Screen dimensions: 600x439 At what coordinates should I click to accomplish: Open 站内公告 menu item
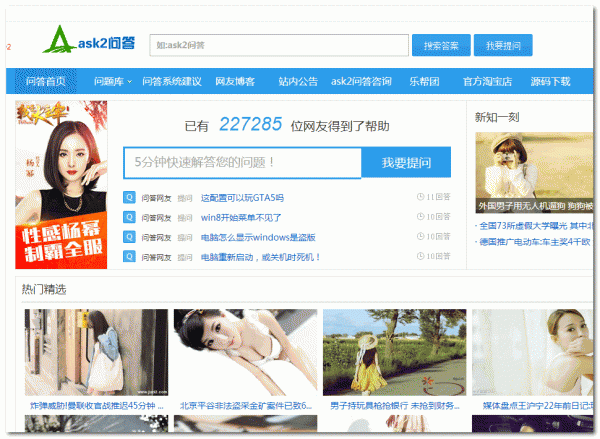click(x=298, y=82)
